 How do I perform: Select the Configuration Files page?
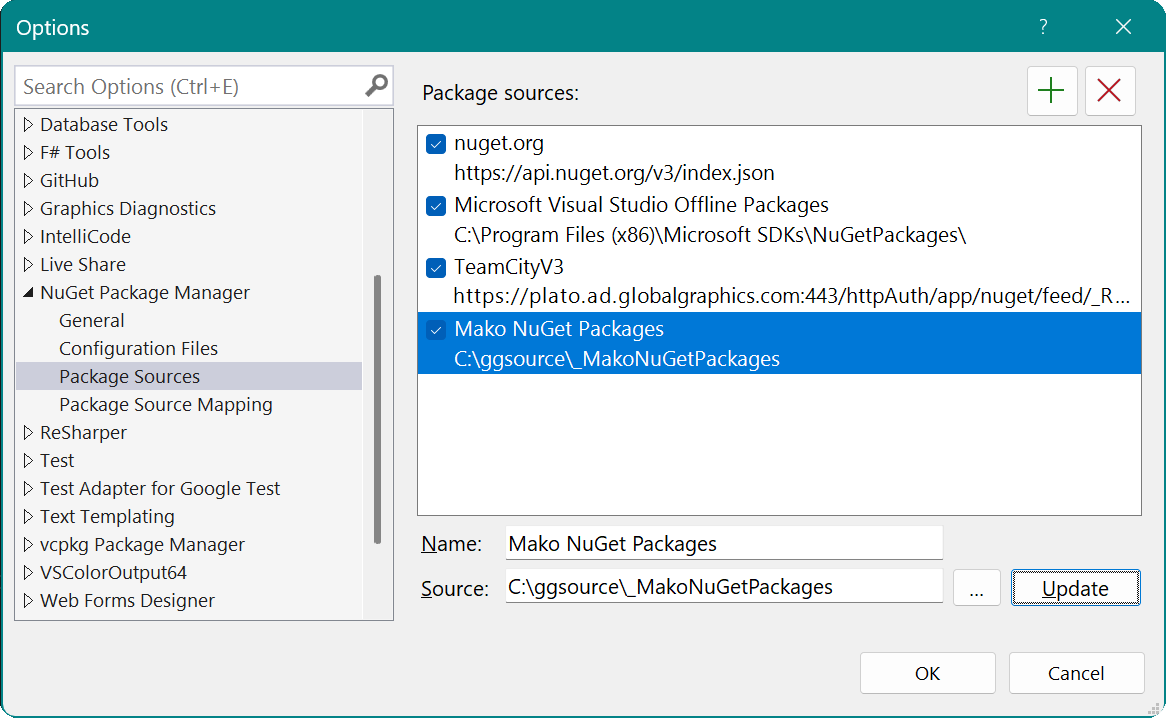pyautogui.click(x=138, y=349)
